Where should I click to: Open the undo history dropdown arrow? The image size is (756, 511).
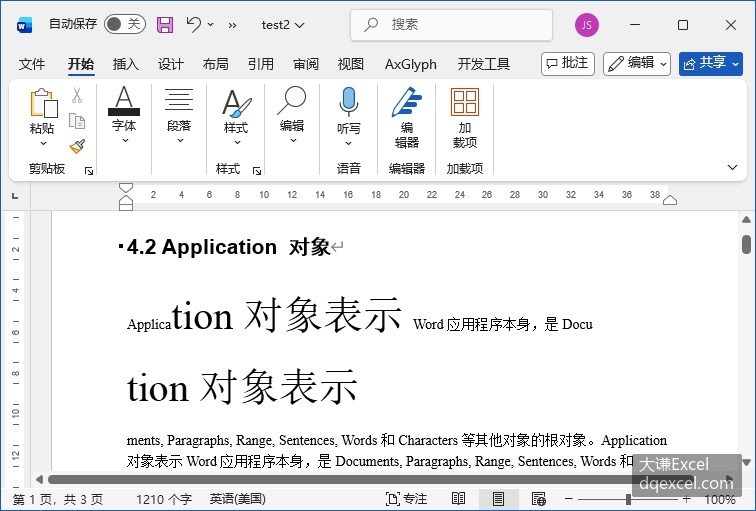coord(211,24)
